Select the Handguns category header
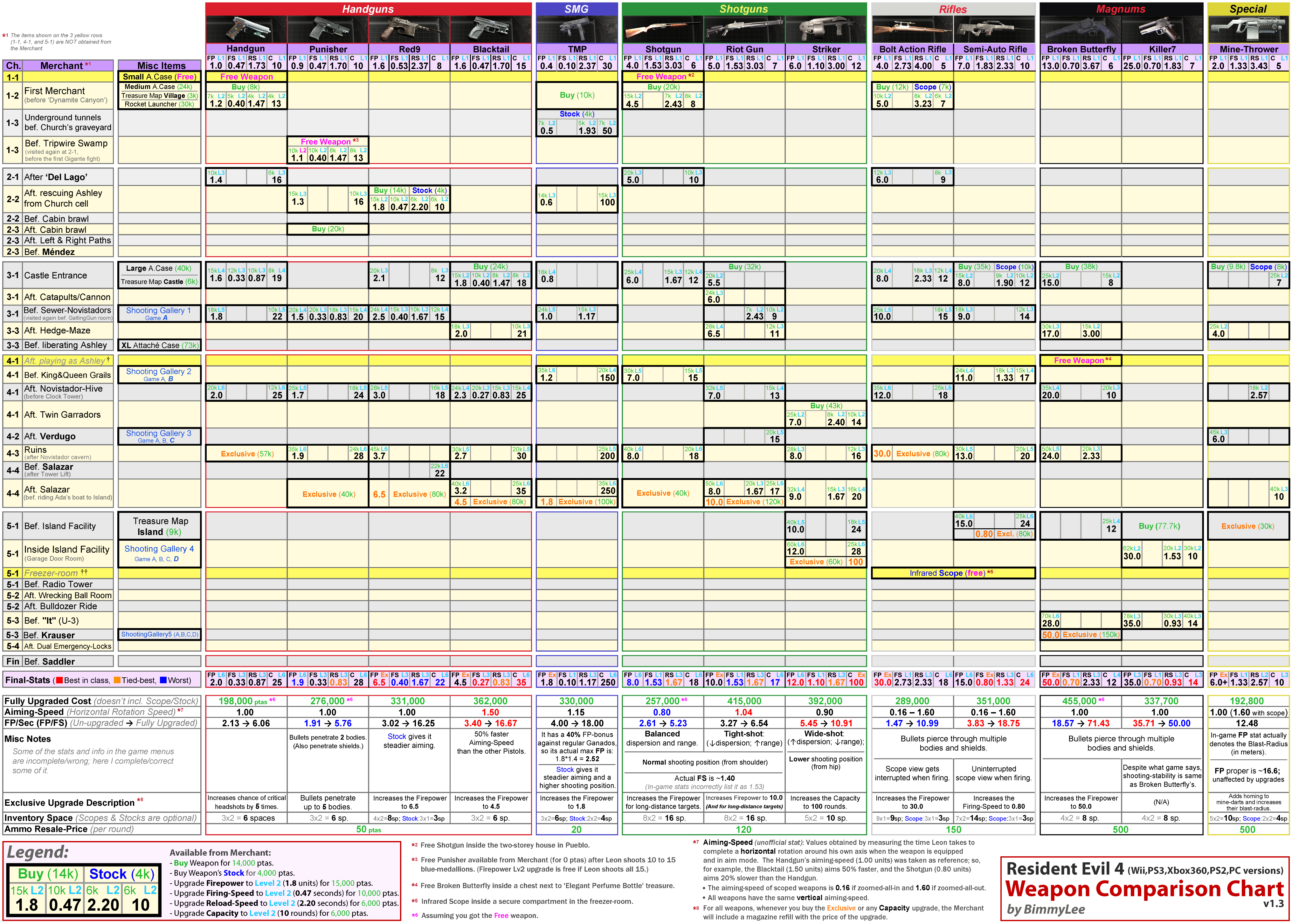Screen dimensions: 1292x924 point(368,9)
